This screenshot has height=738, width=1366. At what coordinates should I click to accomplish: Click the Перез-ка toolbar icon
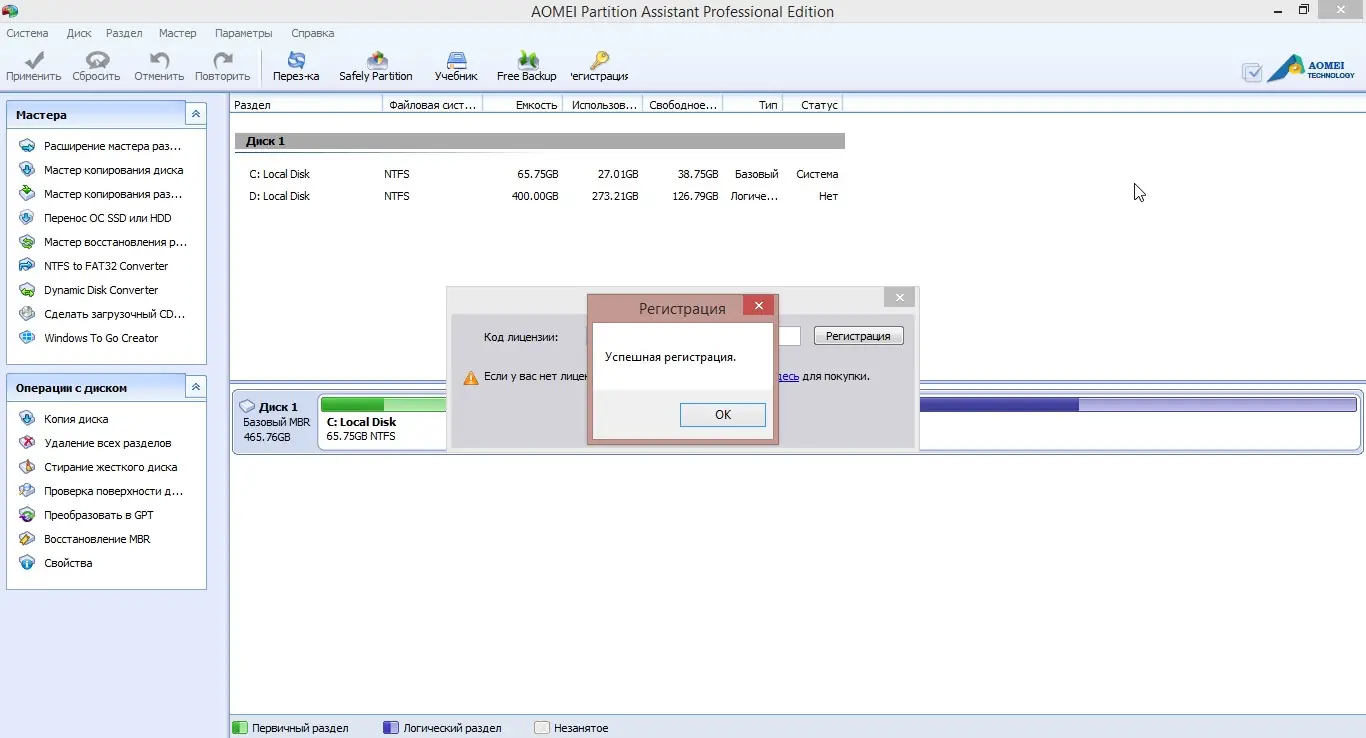click(296, 67)
